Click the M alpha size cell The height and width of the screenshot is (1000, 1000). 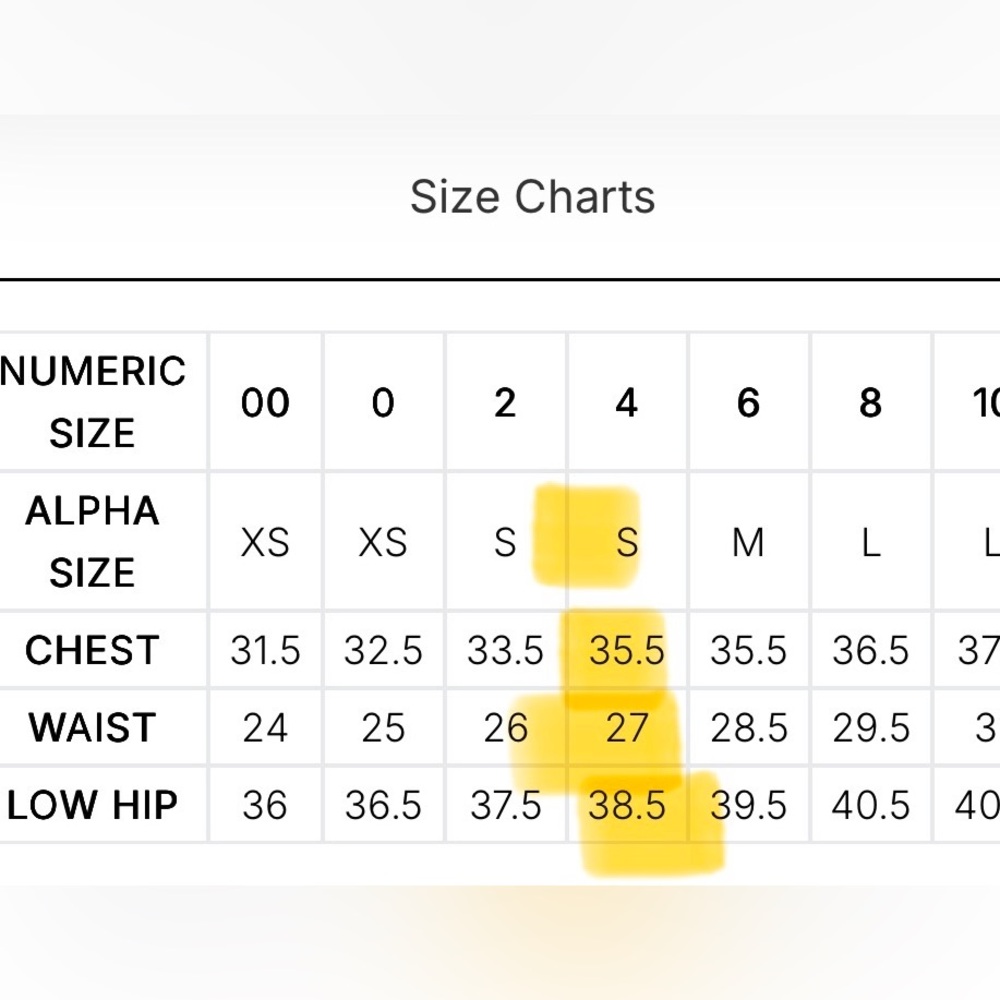(x=748, y=542)
